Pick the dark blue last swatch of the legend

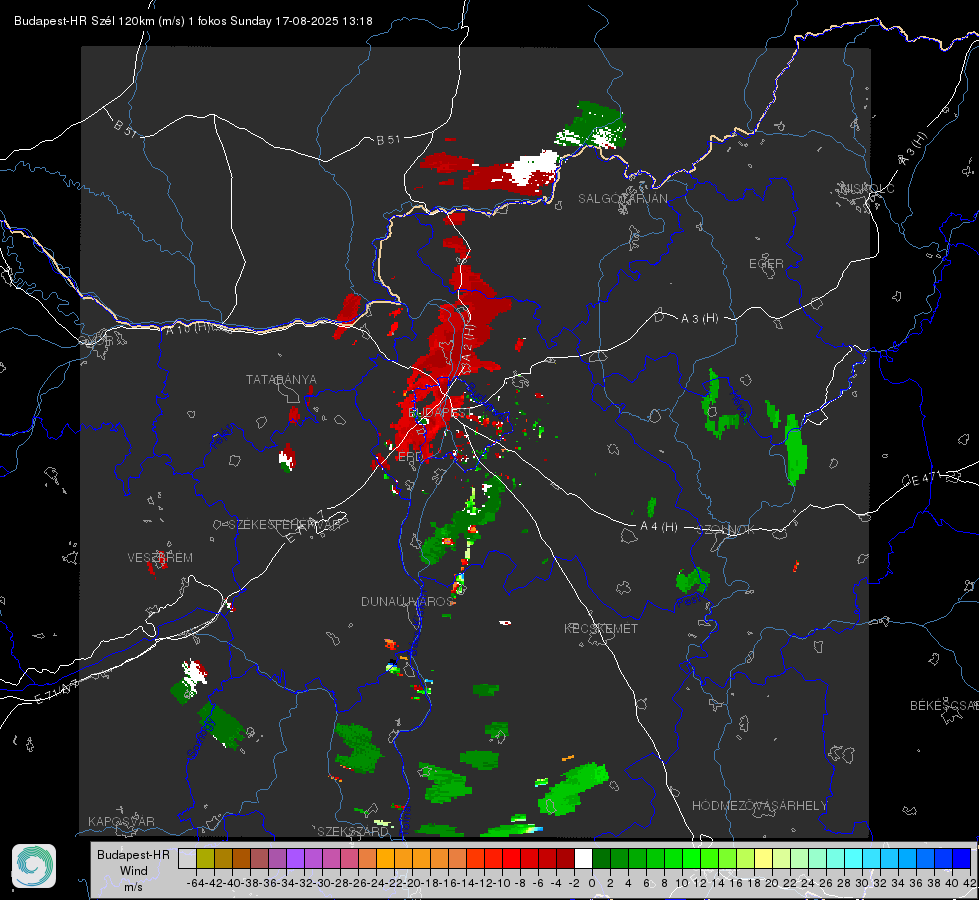962,859
